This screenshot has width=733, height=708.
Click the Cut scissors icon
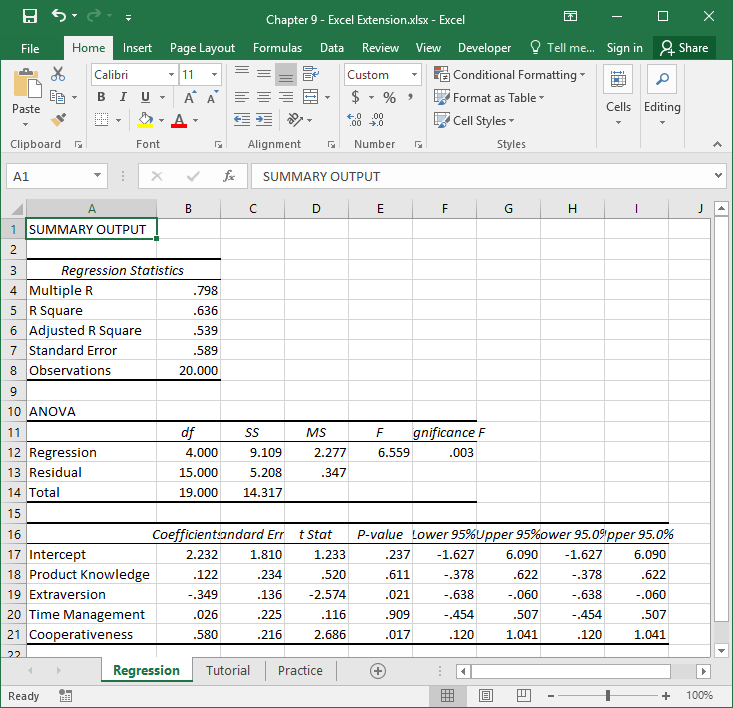58,75
